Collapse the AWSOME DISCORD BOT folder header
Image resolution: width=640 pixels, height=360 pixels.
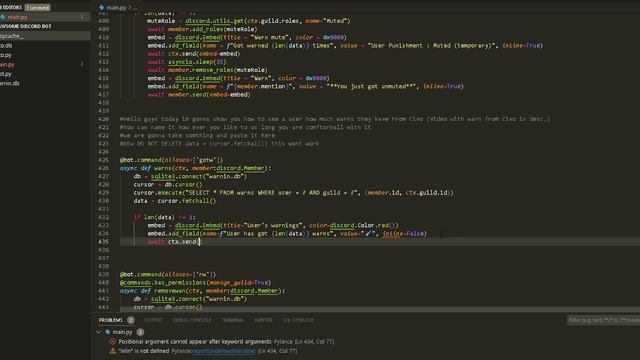pyautogui.click(x=26, y=26)
